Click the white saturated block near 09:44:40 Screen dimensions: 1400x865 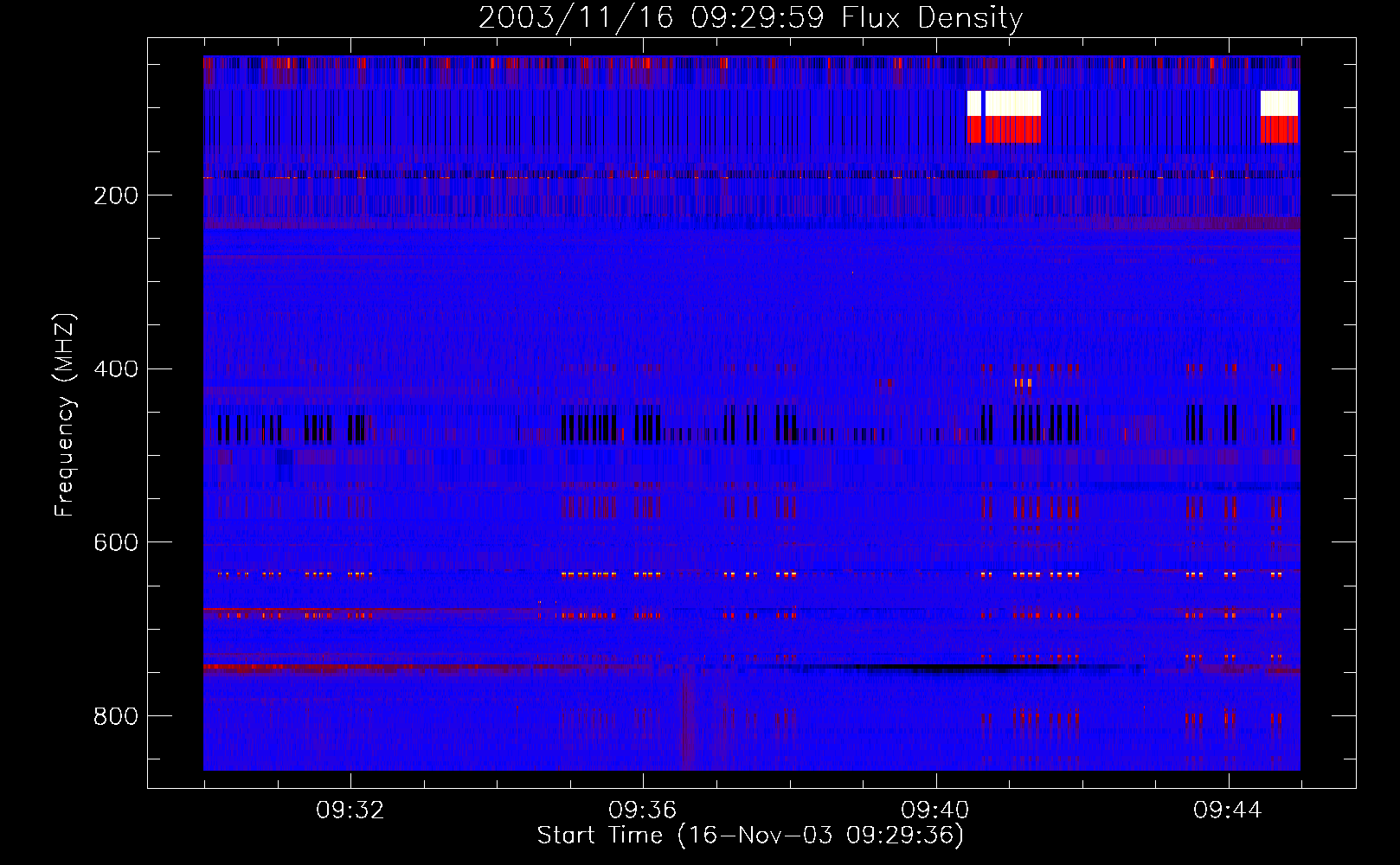[x=1279, y=104]
